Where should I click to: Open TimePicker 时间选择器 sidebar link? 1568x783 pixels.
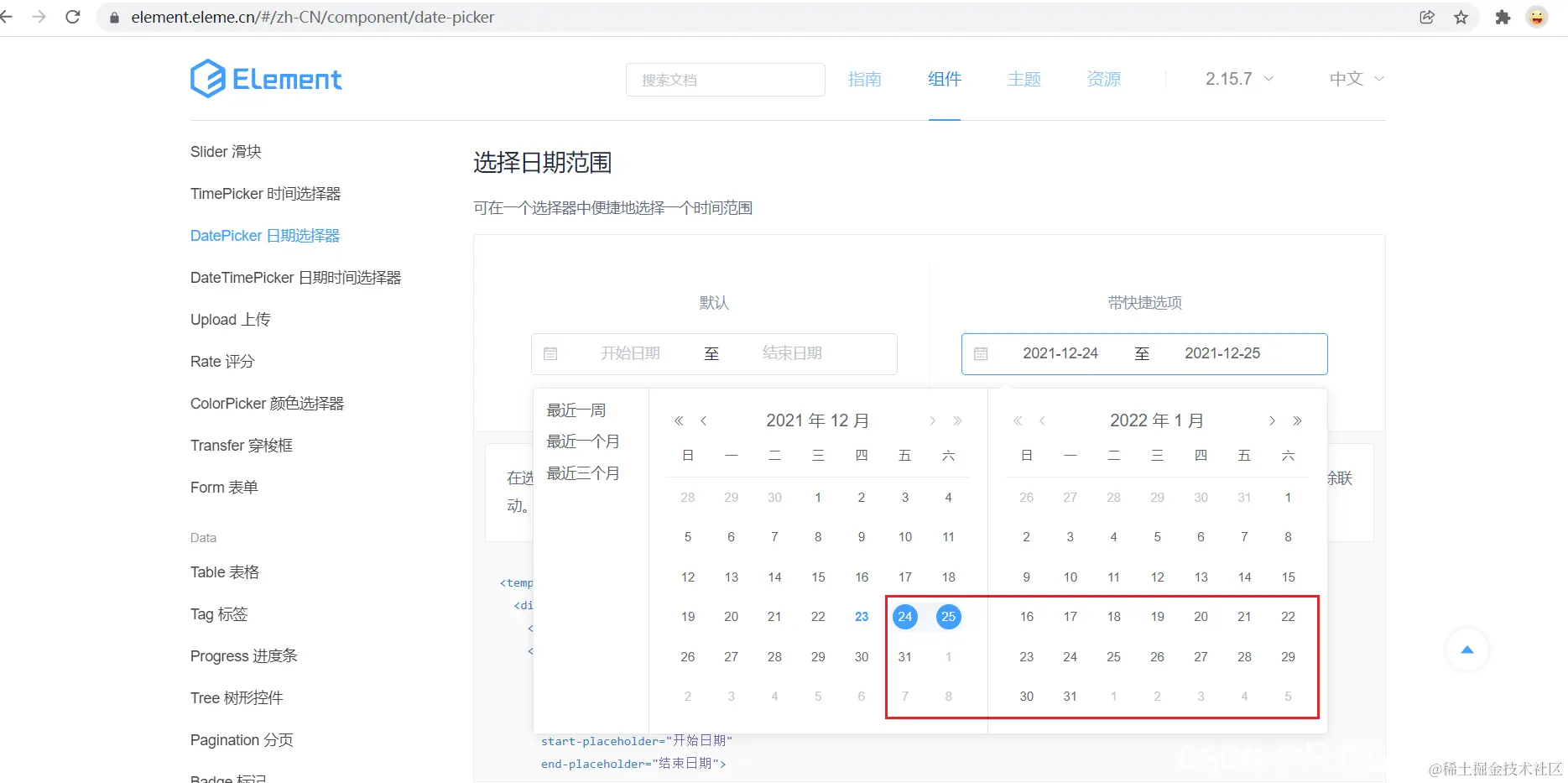265,194
